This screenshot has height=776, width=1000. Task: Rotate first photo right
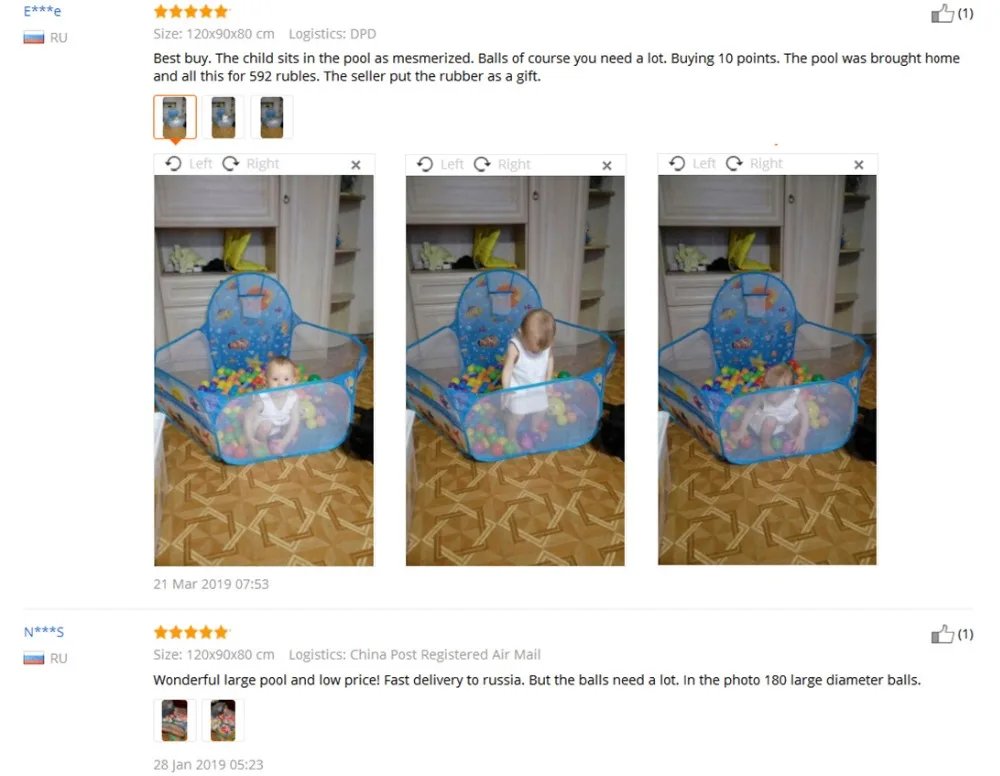[251, 164]
